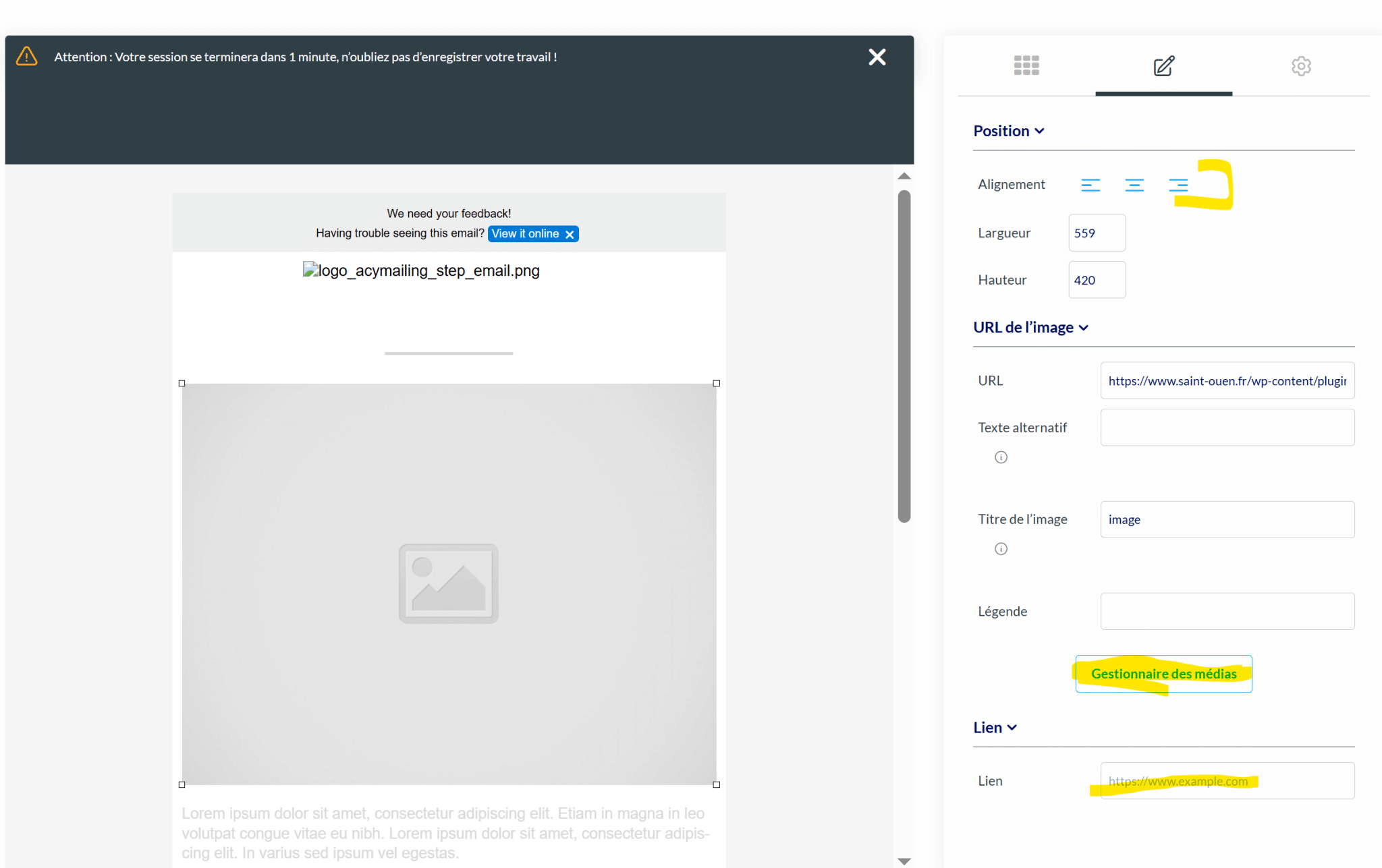The width and height of the screenshot is (1382, 868).
Task: Click the image URL input field
Action: coord(1227,381)
